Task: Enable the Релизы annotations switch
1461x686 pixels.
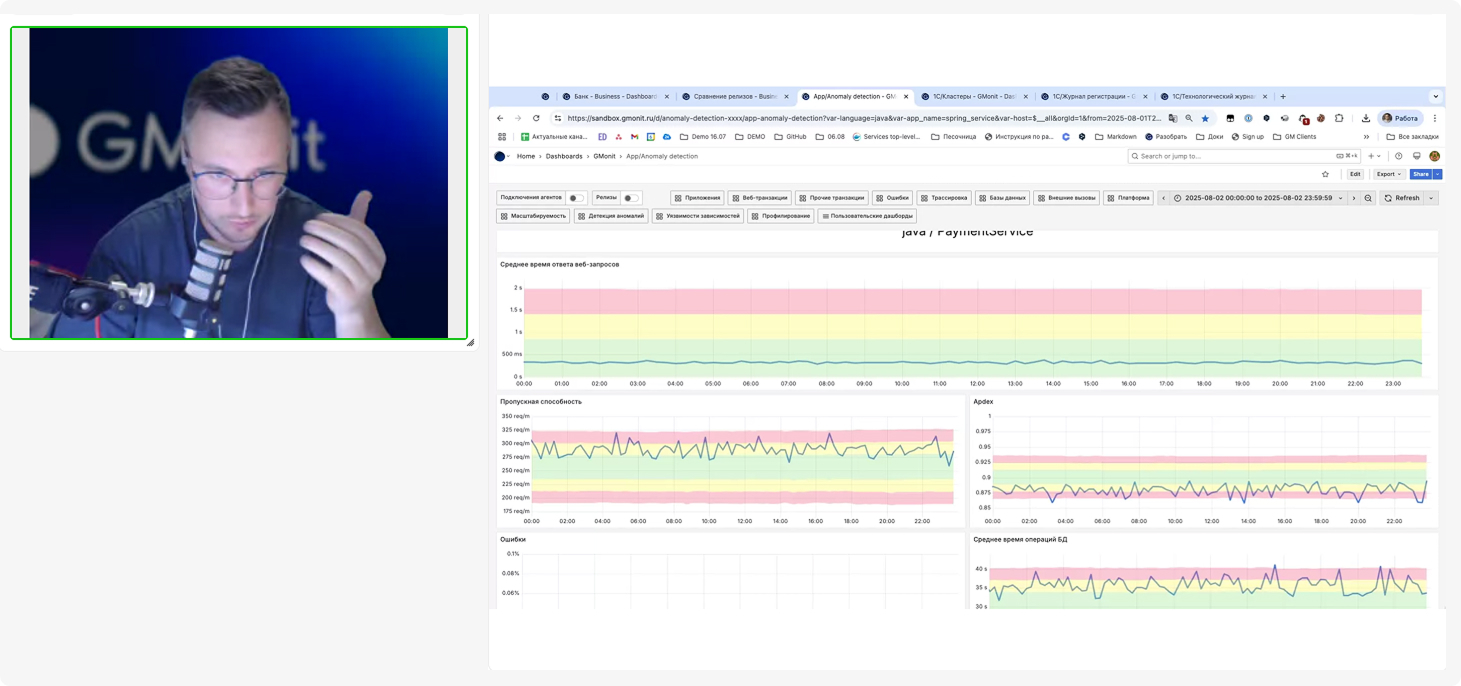Action: point(630,198)
